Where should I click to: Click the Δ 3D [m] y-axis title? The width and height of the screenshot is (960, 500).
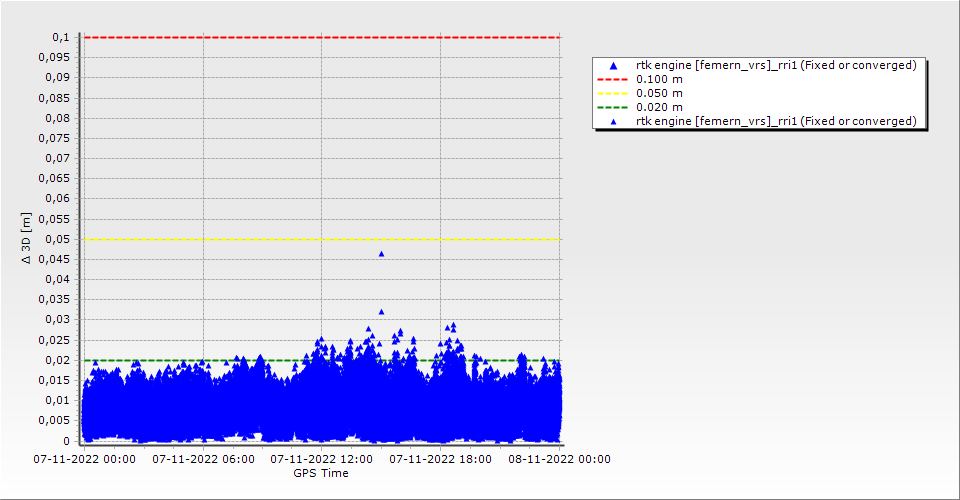tap(27, 238)
